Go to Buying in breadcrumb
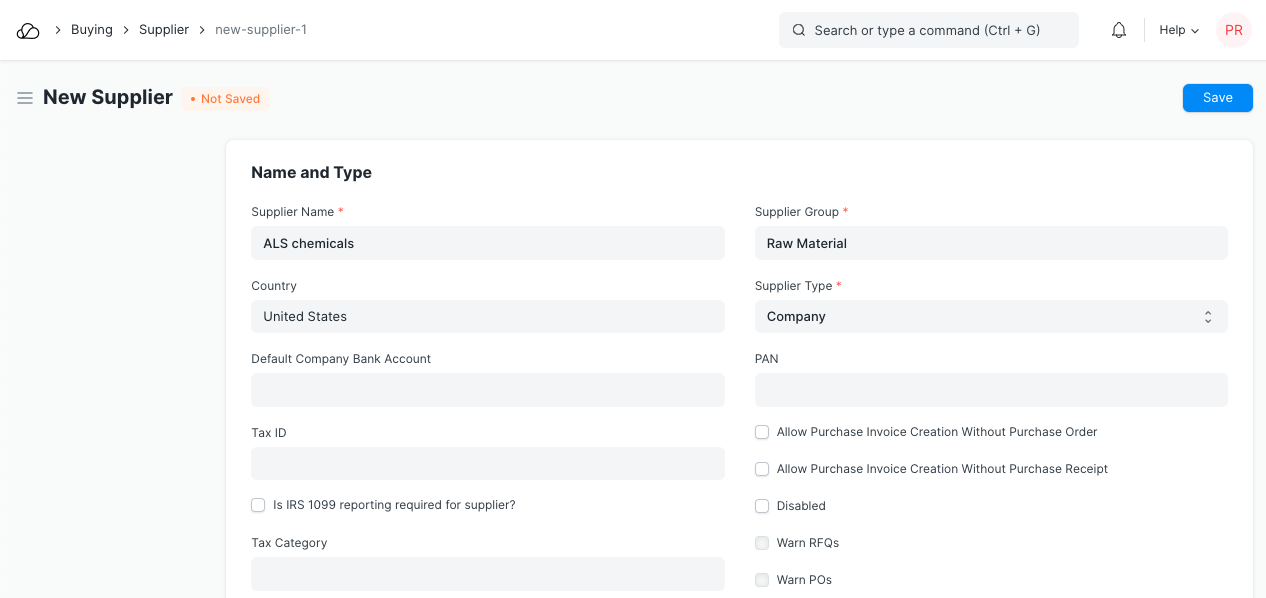This screenshot has height=598, width=1266. pyautogui.click(x=91, y=30)
